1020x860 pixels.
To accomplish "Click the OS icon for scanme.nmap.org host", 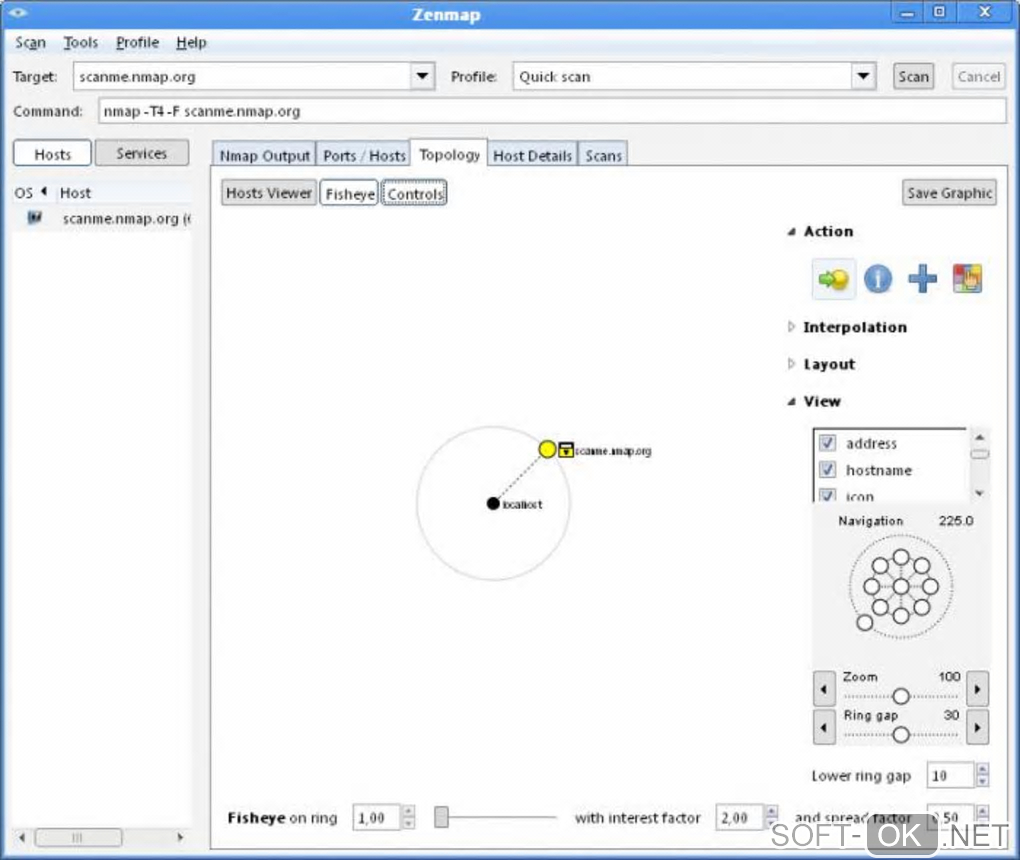I will [34, 218].
